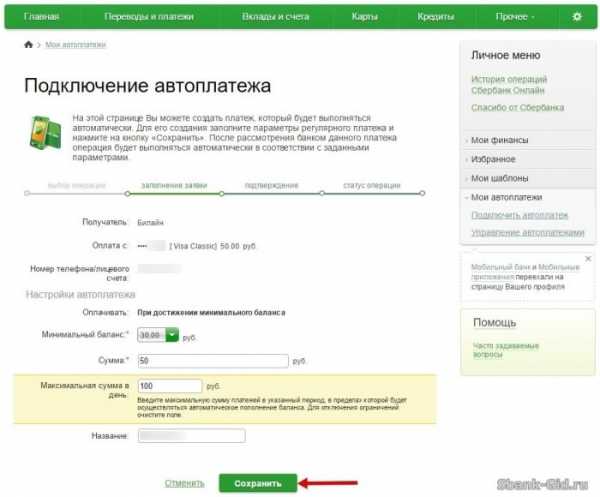Expand Мои шаблоны in personal menu
Screen dimensions: 600x497
(500, 178)
